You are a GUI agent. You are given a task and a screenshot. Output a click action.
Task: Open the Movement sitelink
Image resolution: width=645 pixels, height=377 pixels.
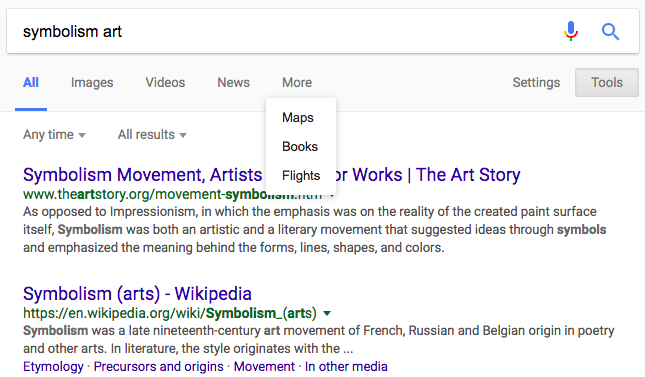coord(264,366)
